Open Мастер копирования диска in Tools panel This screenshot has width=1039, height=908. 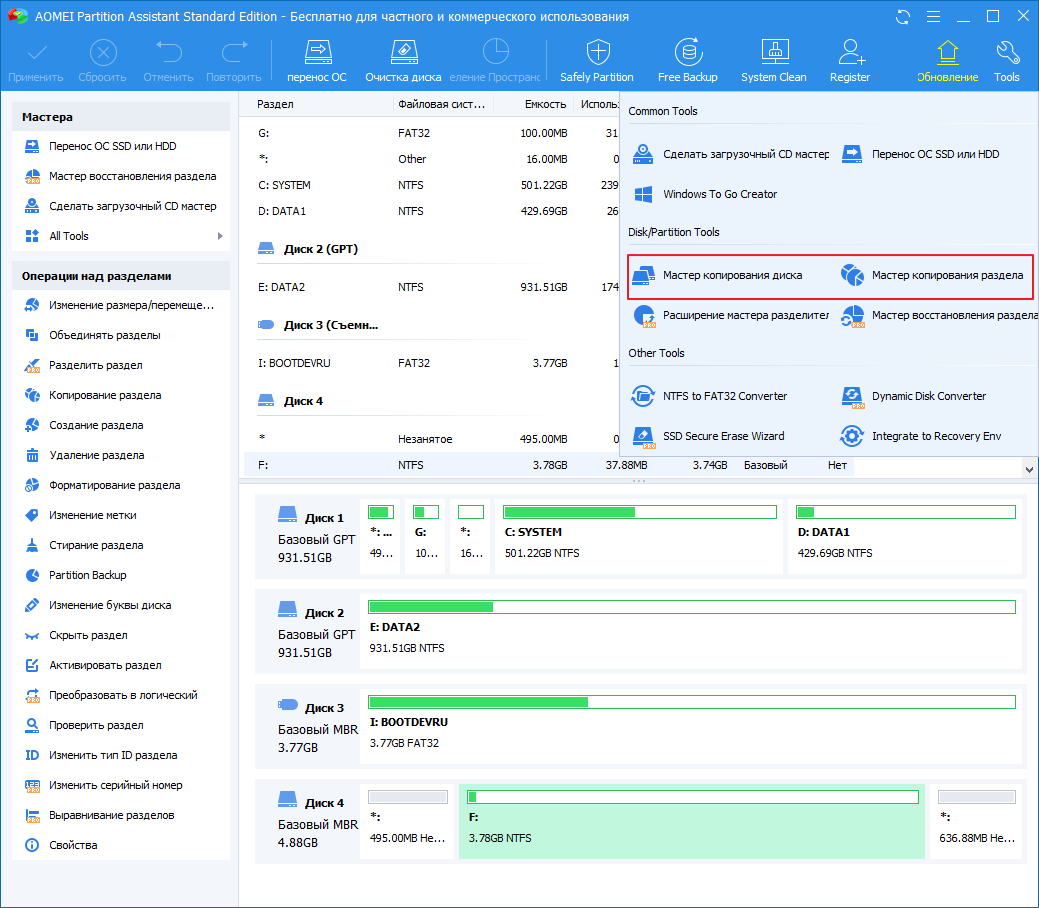point(717,275)
